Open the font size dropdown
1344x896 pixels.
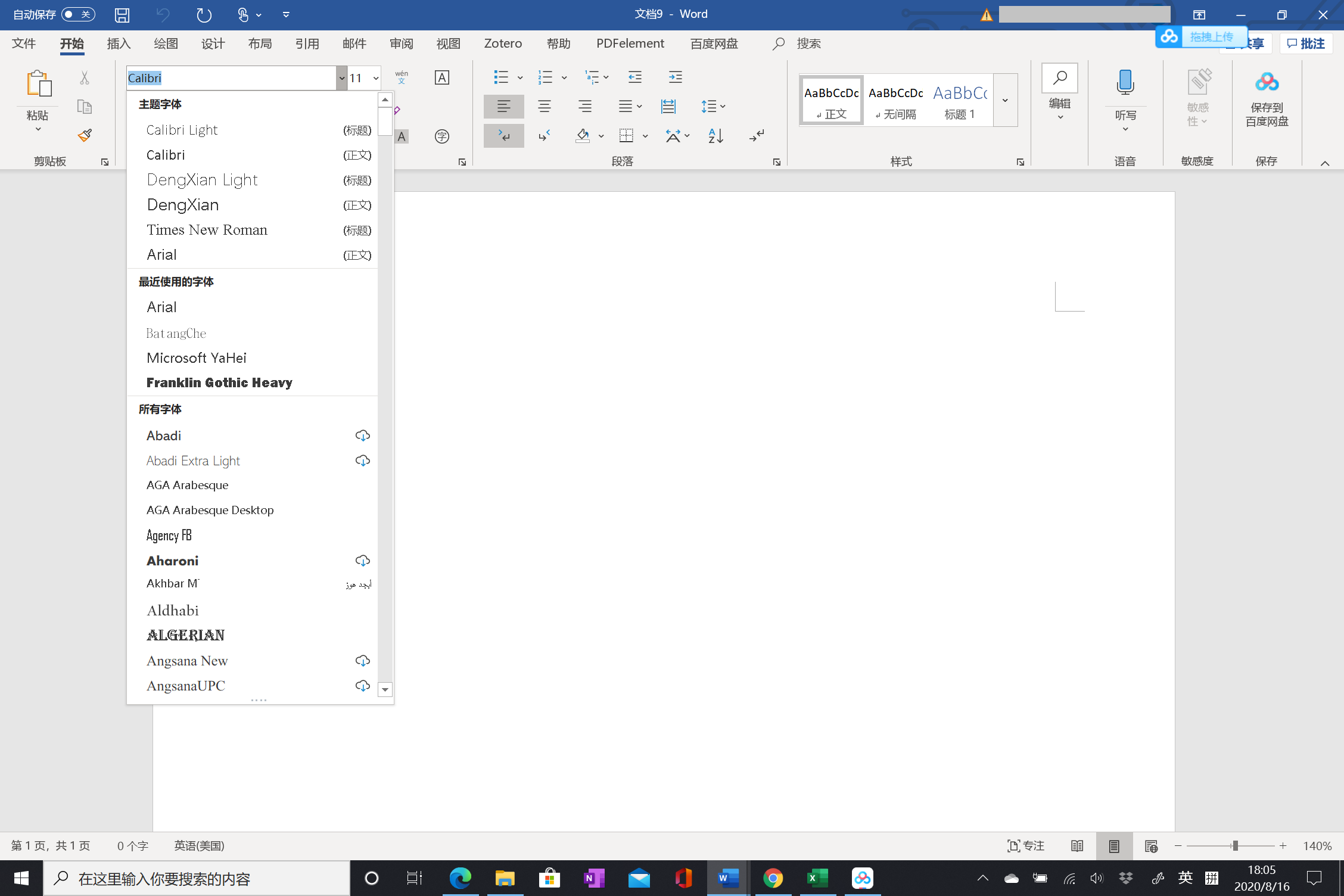pyautogui.click(x=375, y=78)
